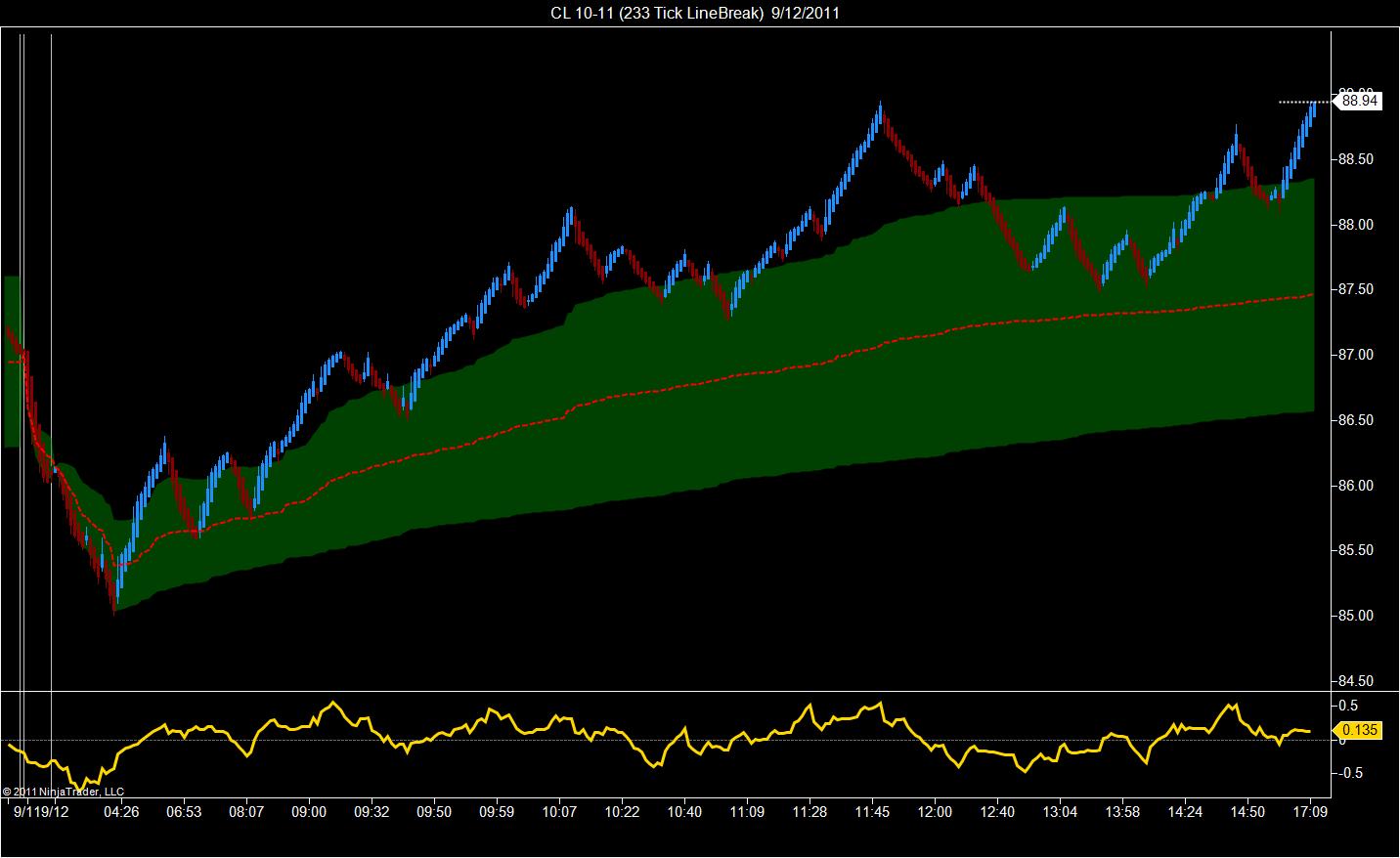The image size is (1400, 858).
Task: Click the yellow 0.135 indicator value label
Action: tap(1359, 730)
